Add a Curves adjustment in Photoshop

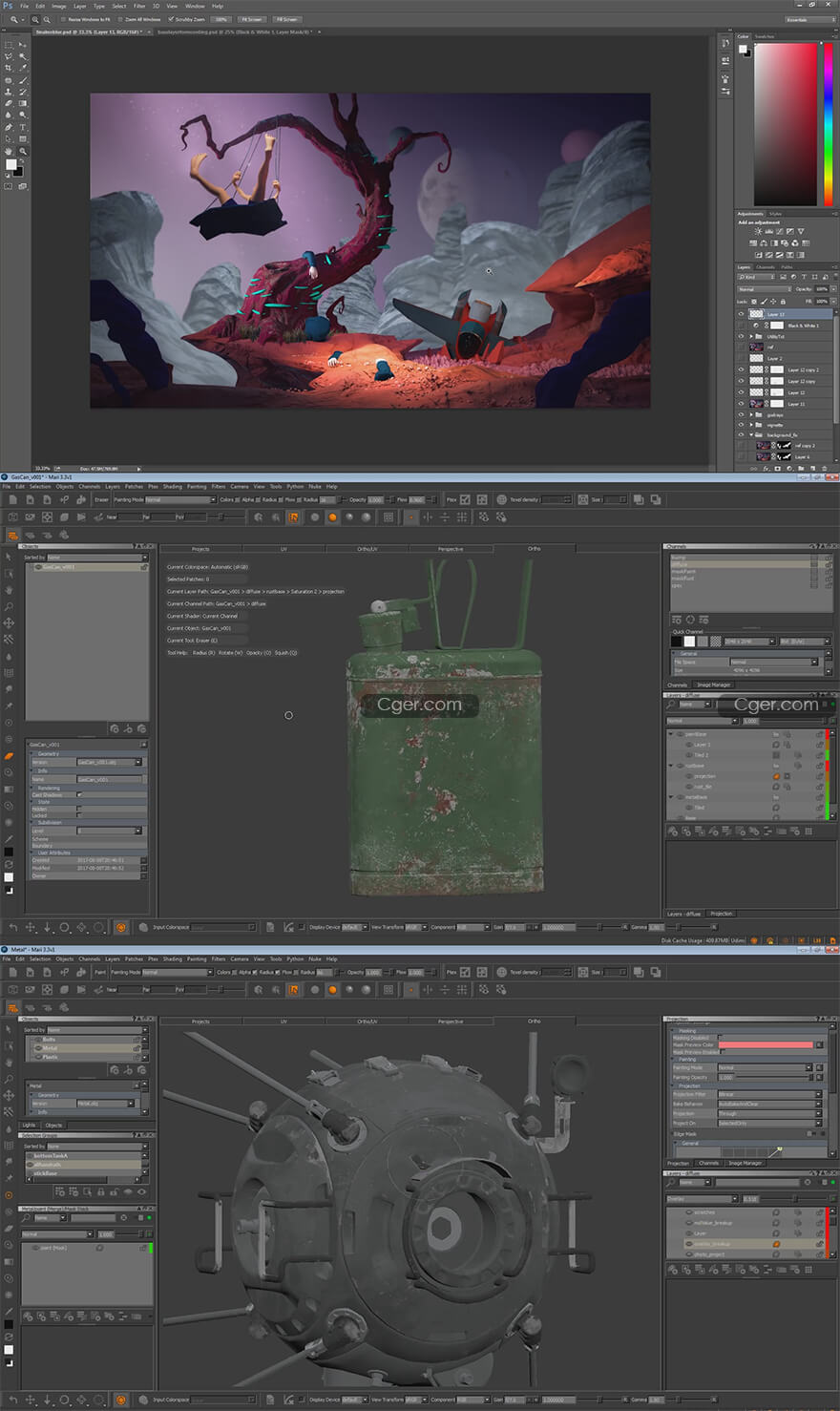[x=780, y=232]
